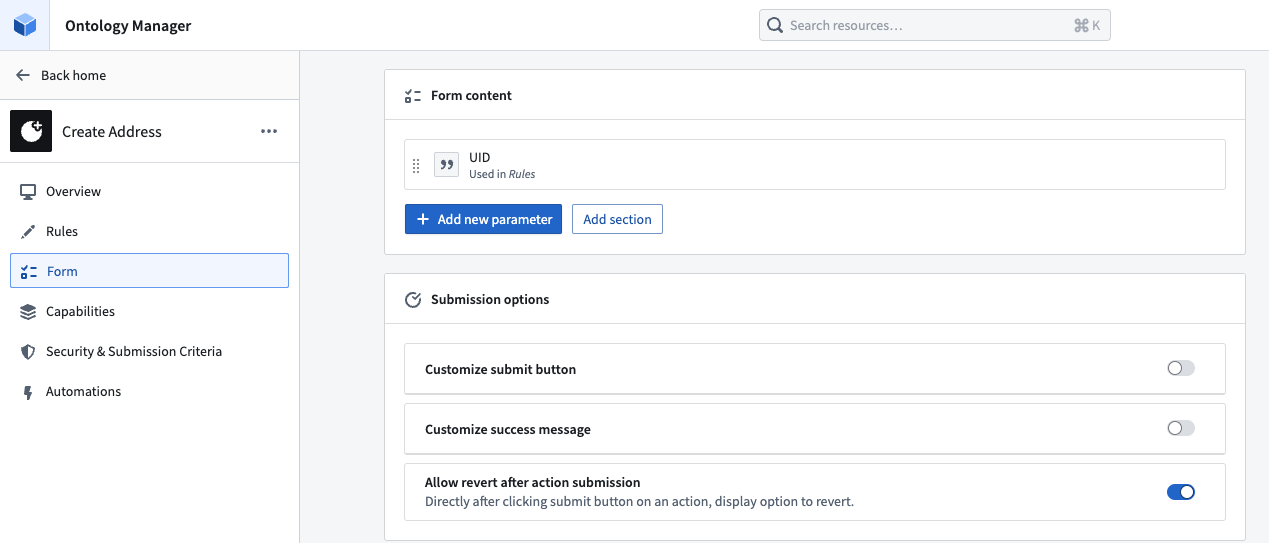Enable the Customize success message toggle
The height and width of the screenshot is (543, 1269).
pyautogui.click(x=1181, y=428)
